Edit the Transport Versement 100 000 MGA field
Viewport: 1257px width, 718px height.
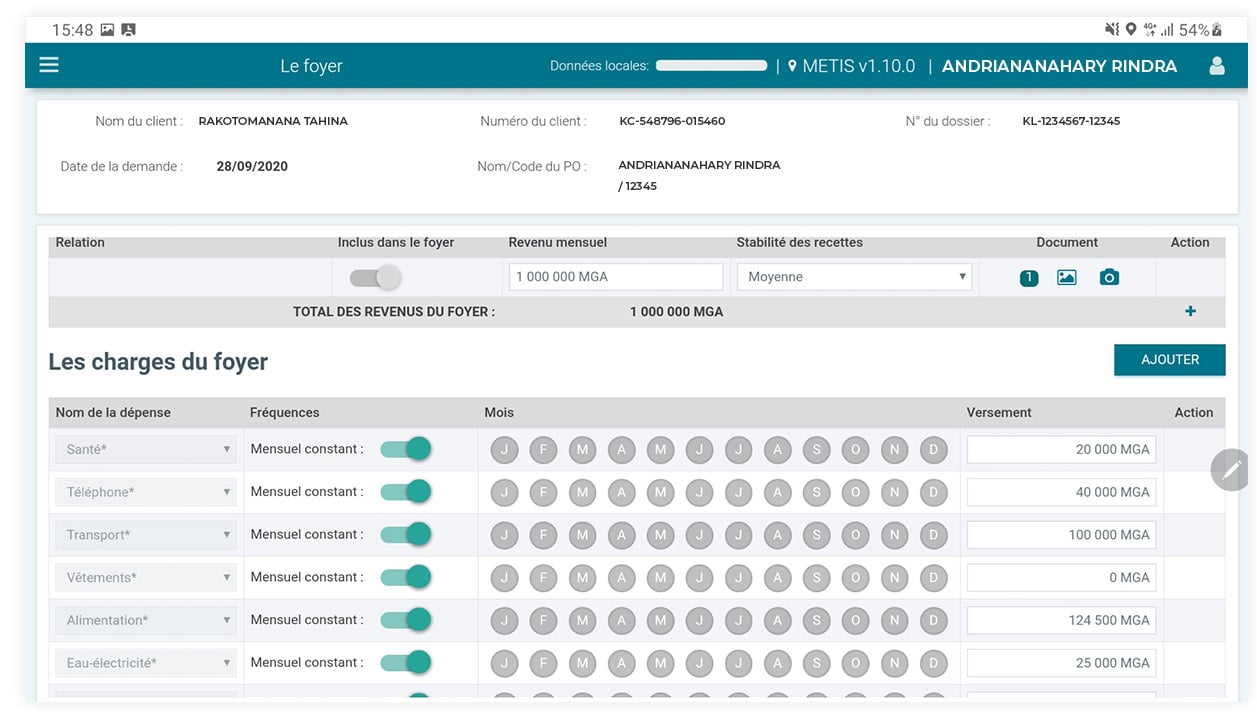coord(1061,535)
